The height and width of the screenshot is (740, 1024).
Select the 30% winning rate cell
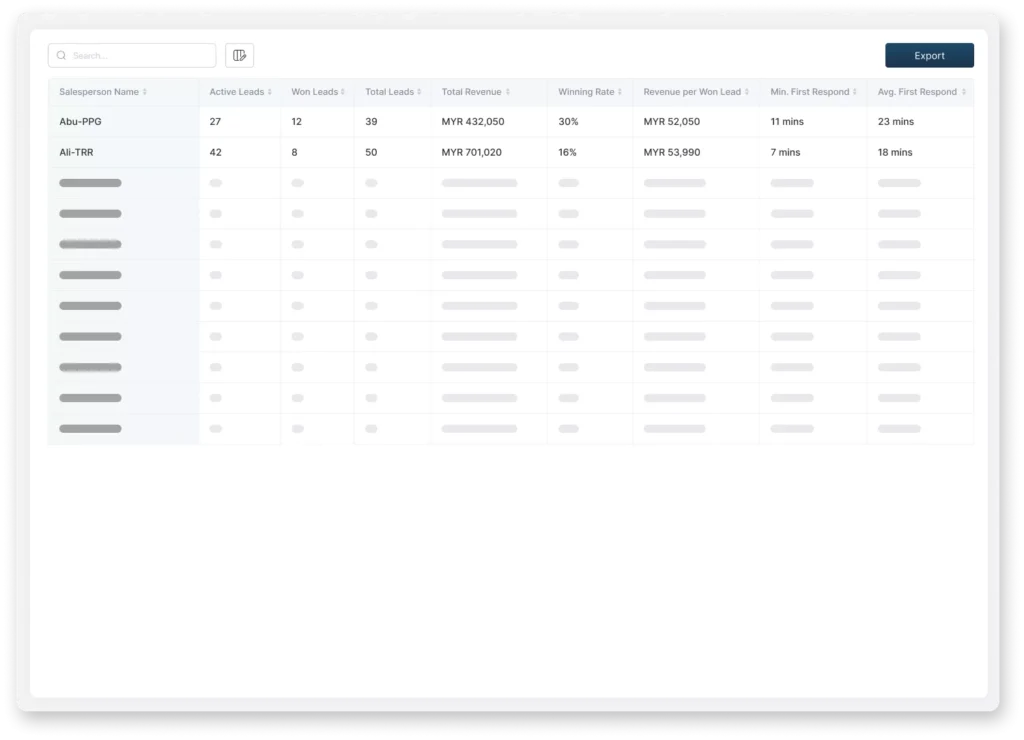(x=568, y=122)
